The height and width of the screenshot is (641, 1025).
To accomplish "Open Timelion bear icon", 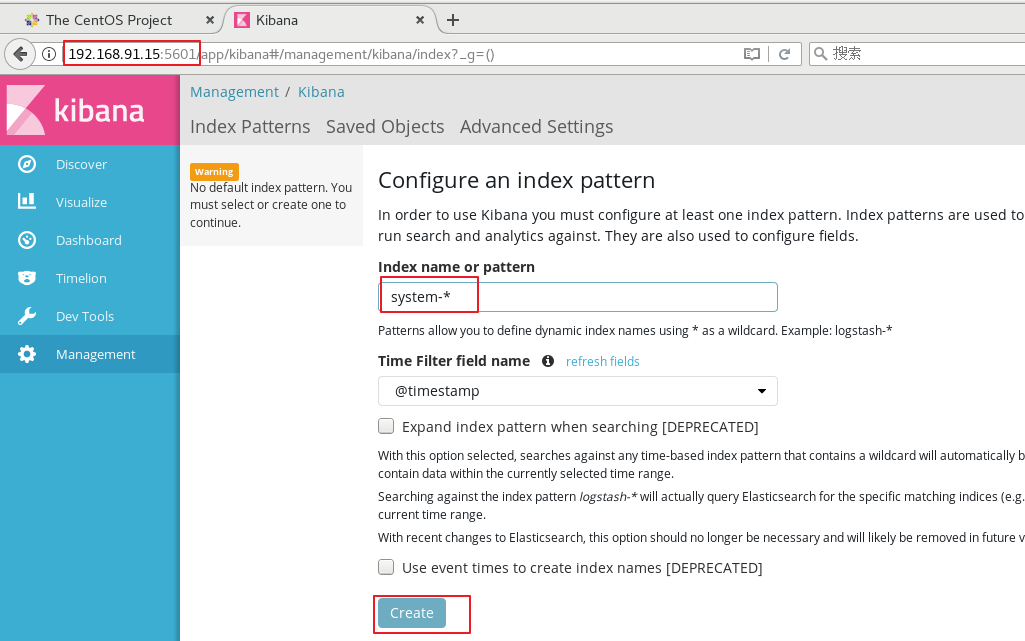I will [x=27, y=278].
